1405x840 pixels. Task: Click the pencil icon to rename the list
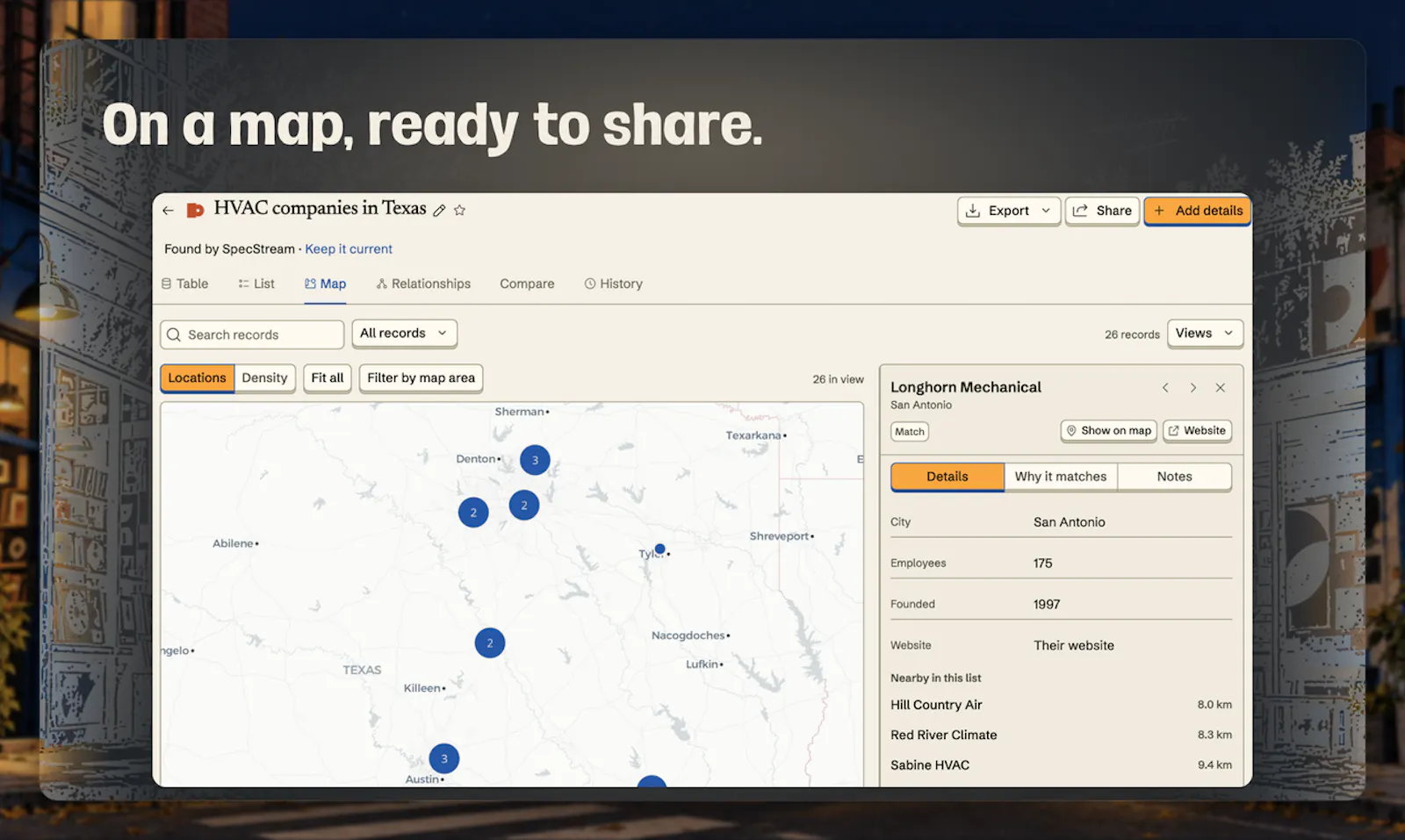tap(439, 211)
